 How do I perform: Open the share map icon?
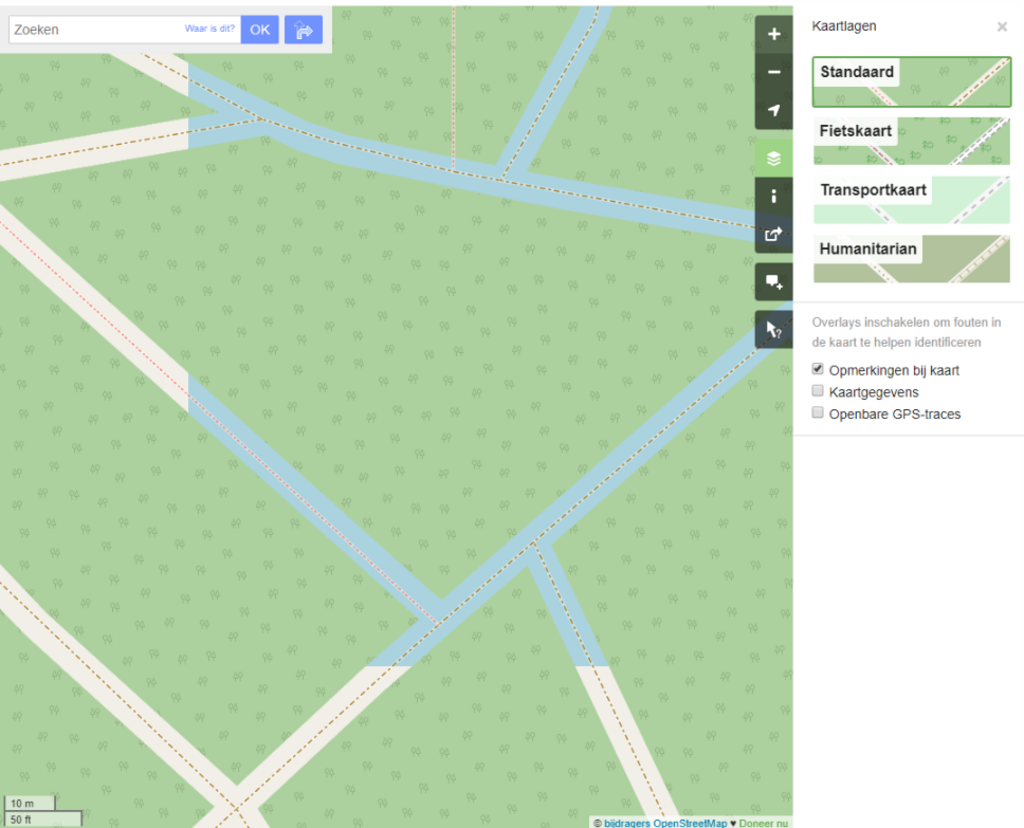point(774,234)
